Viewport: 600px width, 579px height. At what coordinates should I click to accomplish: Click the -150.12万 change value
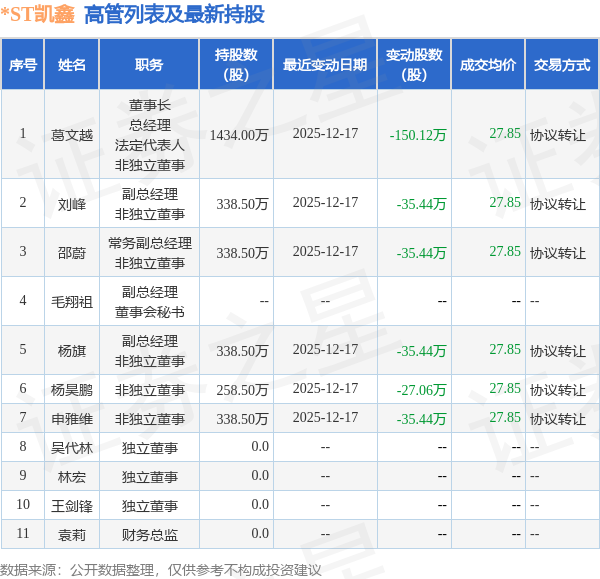(417, 135)
